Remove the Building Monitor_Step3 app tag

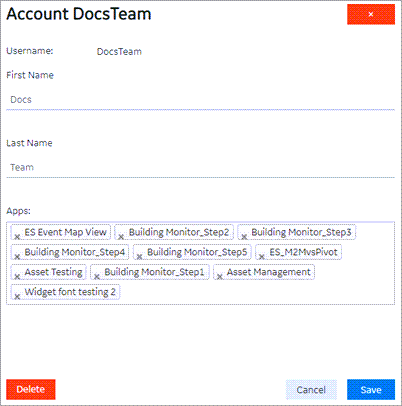click(x=244, y=236)
